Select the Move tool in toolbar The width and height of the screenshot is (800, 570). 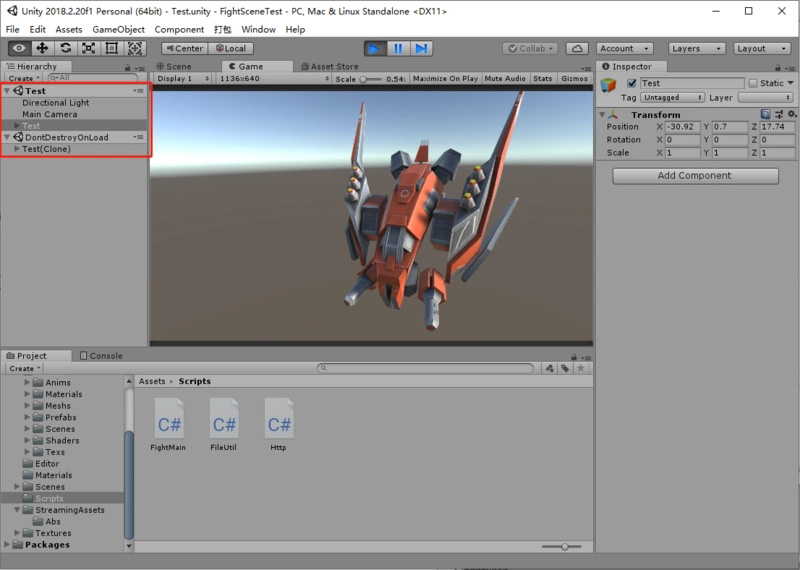point(42,48)
